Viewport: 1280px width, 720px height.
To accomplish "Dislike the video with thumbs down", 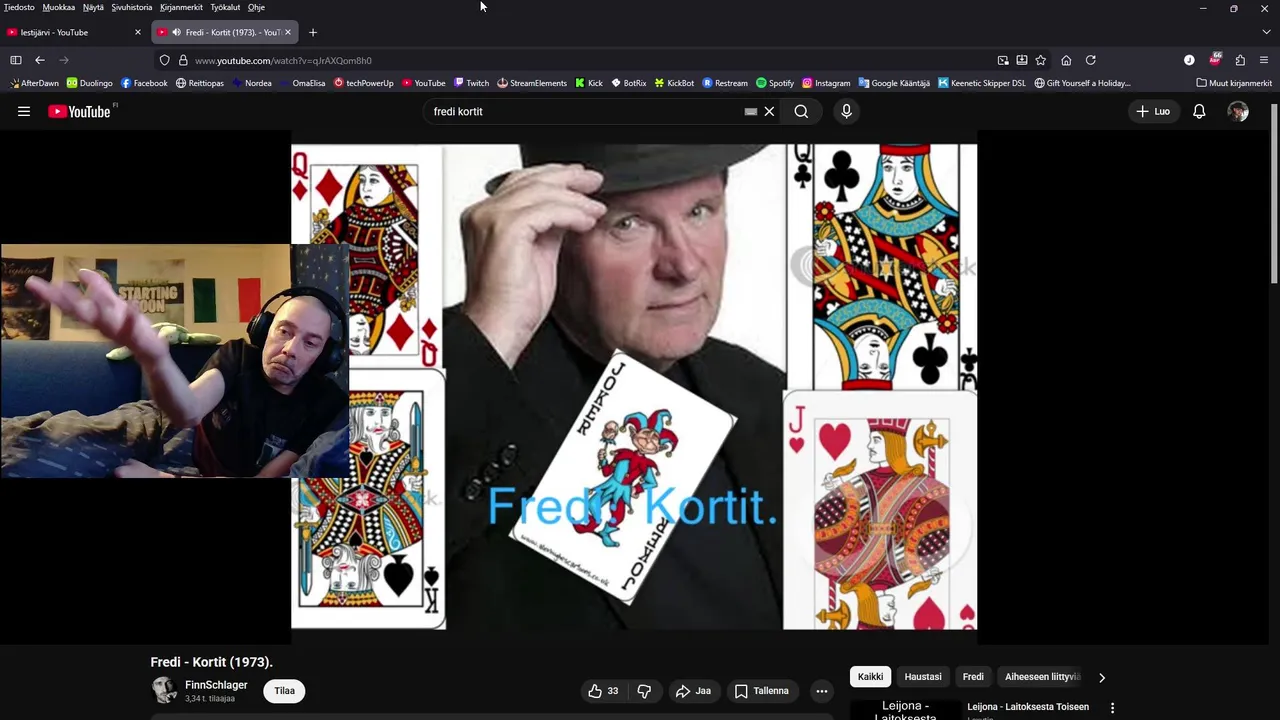I will tap(644, 691).
